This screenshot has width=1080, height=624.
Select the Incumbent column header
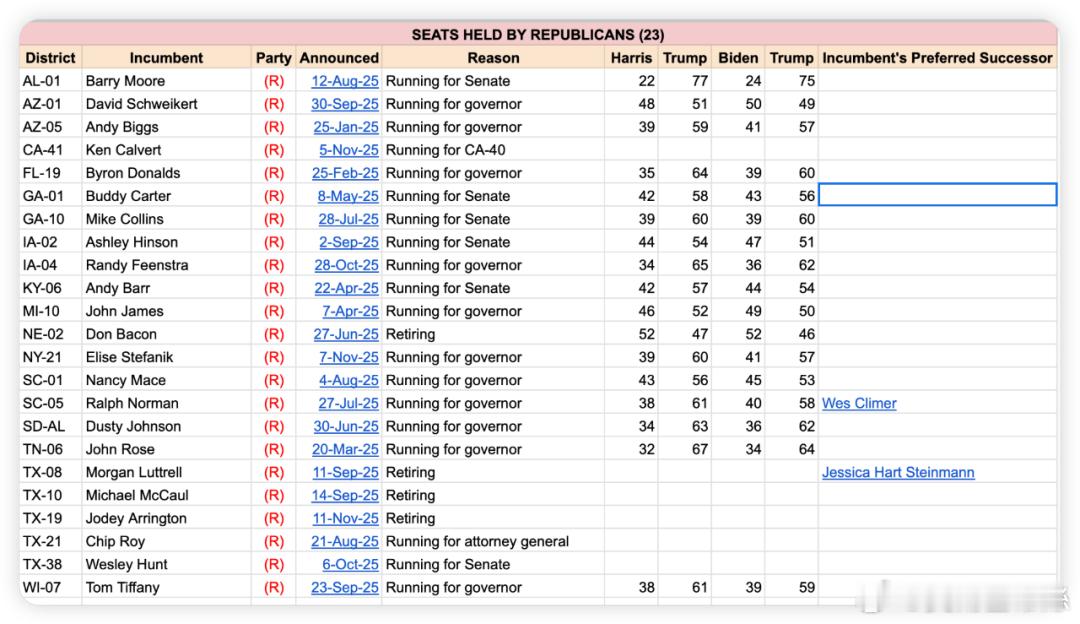click(166, 58)
